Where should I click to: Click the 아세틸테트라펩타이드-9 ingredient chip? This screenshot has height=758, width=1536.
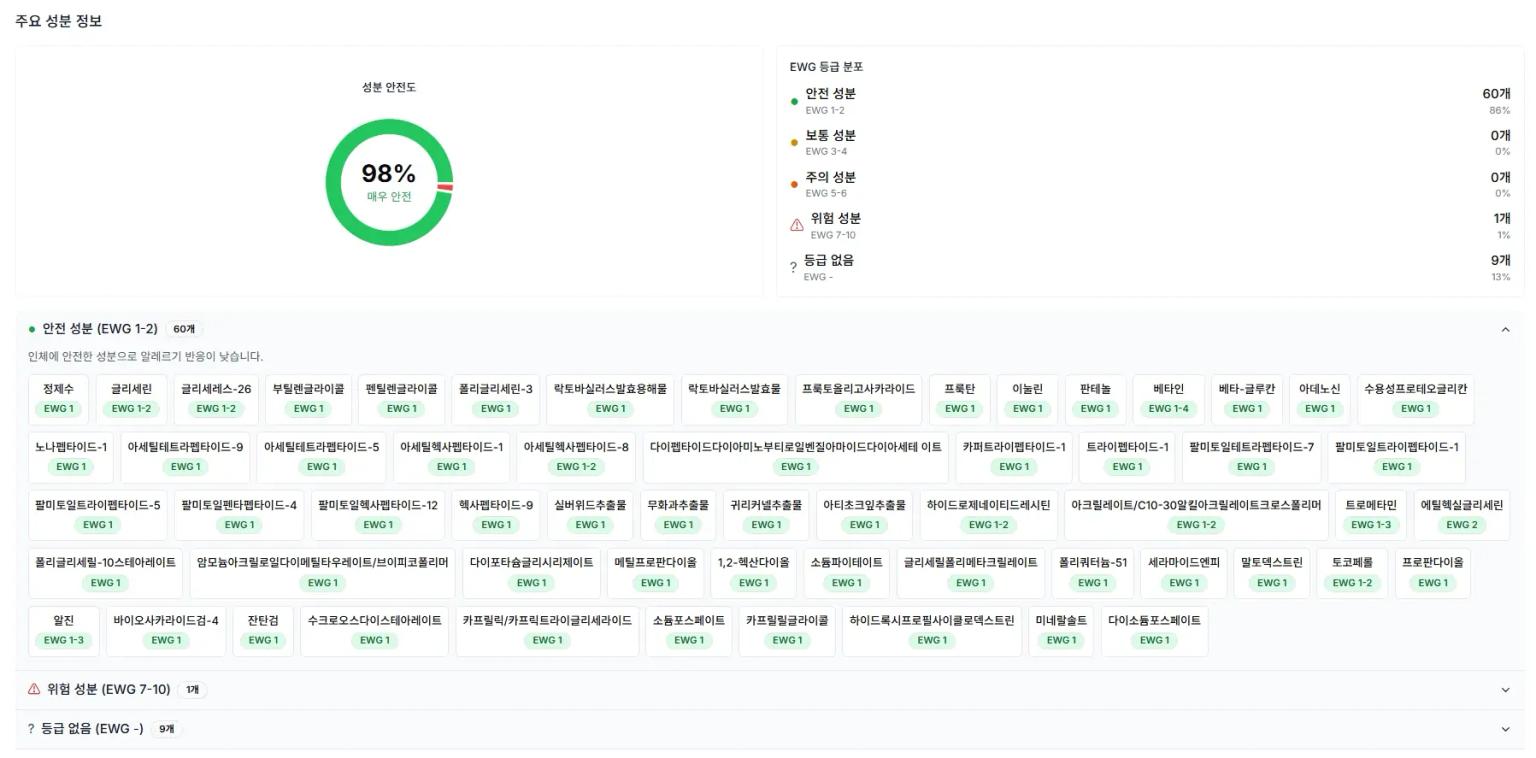click(x=185, y=457)
